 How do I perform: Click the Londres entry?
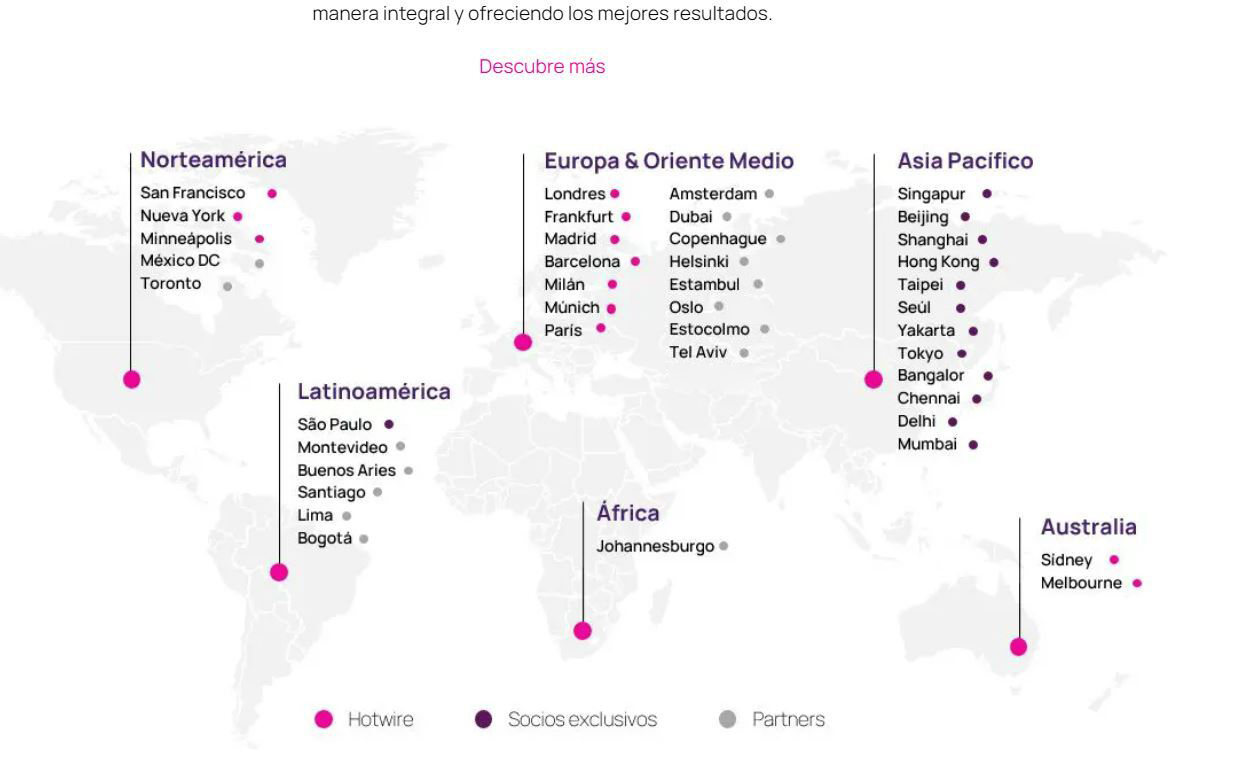pyautogui.click(x=575, y=194)
